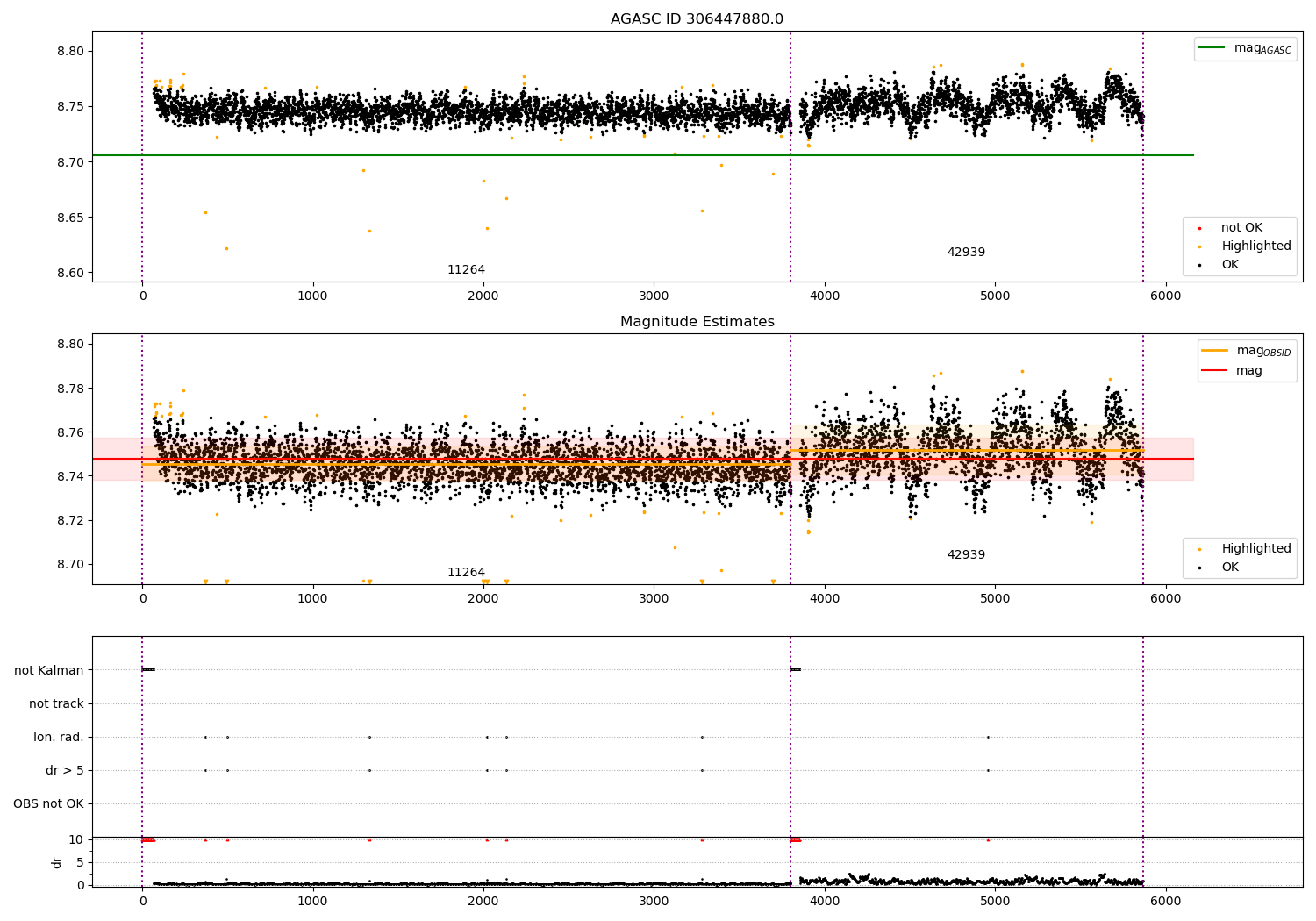Click x-axis tick '5000' under the AGASC ID plot
Screen dimensions: 1316x921
995,296
